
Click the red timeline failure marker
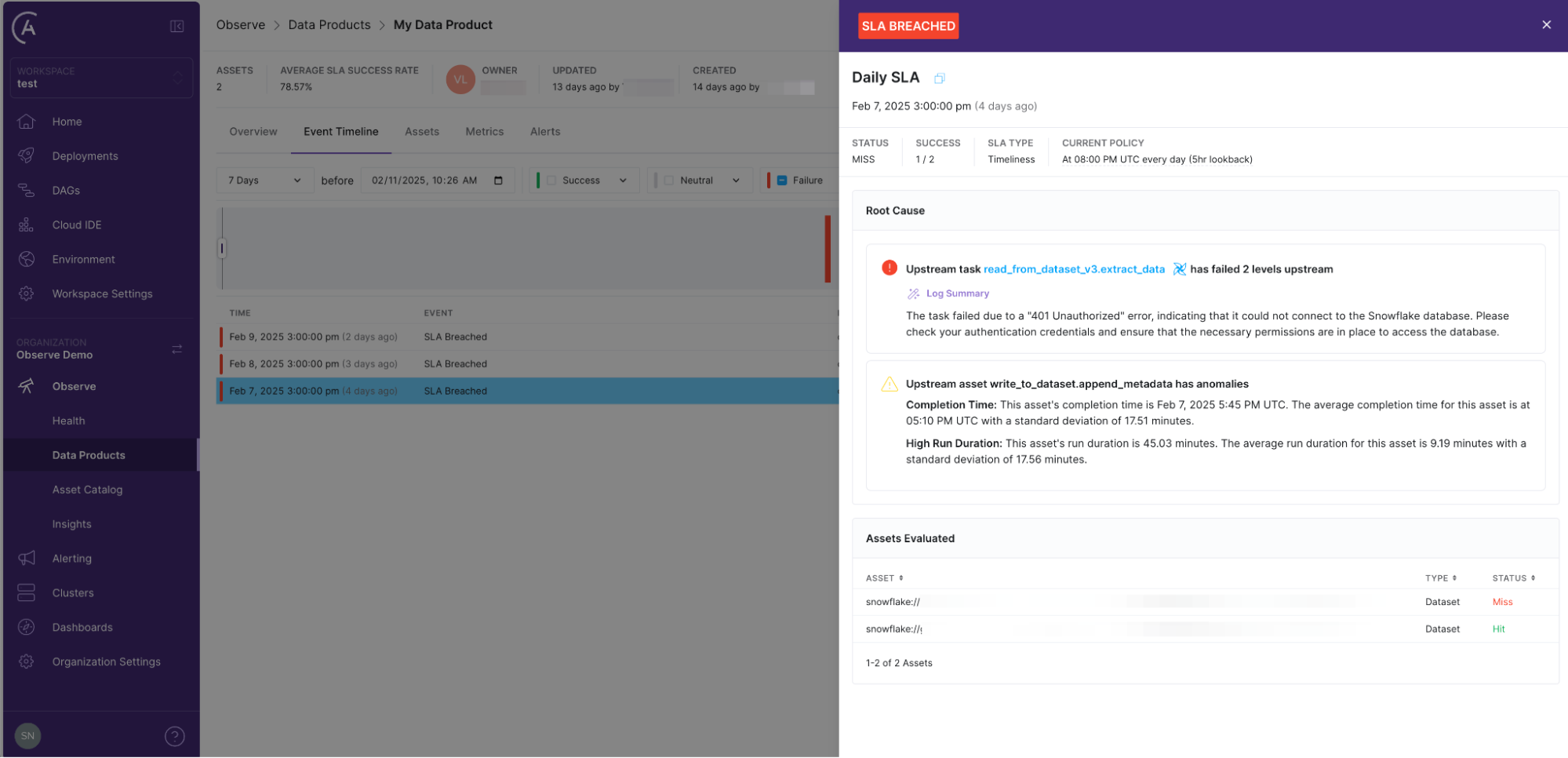(x=828, y=249)
